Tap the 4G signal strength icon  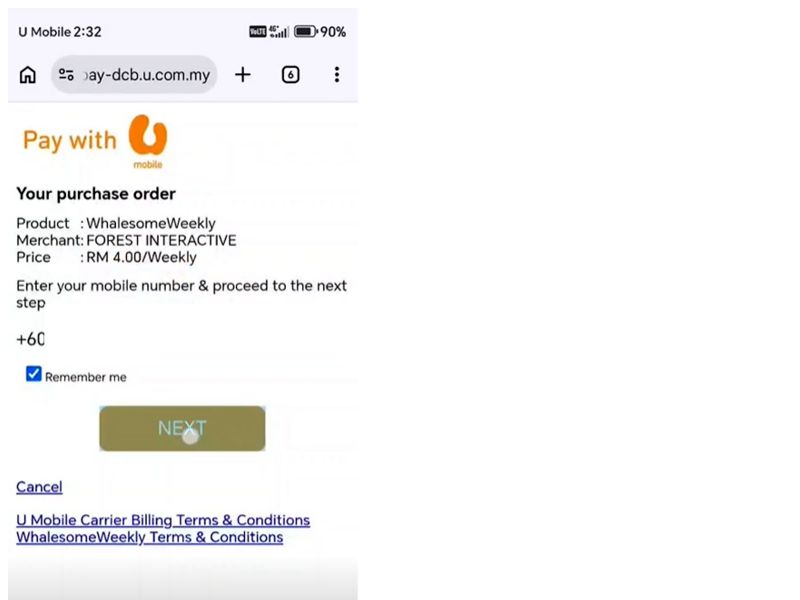pos(279,32)
